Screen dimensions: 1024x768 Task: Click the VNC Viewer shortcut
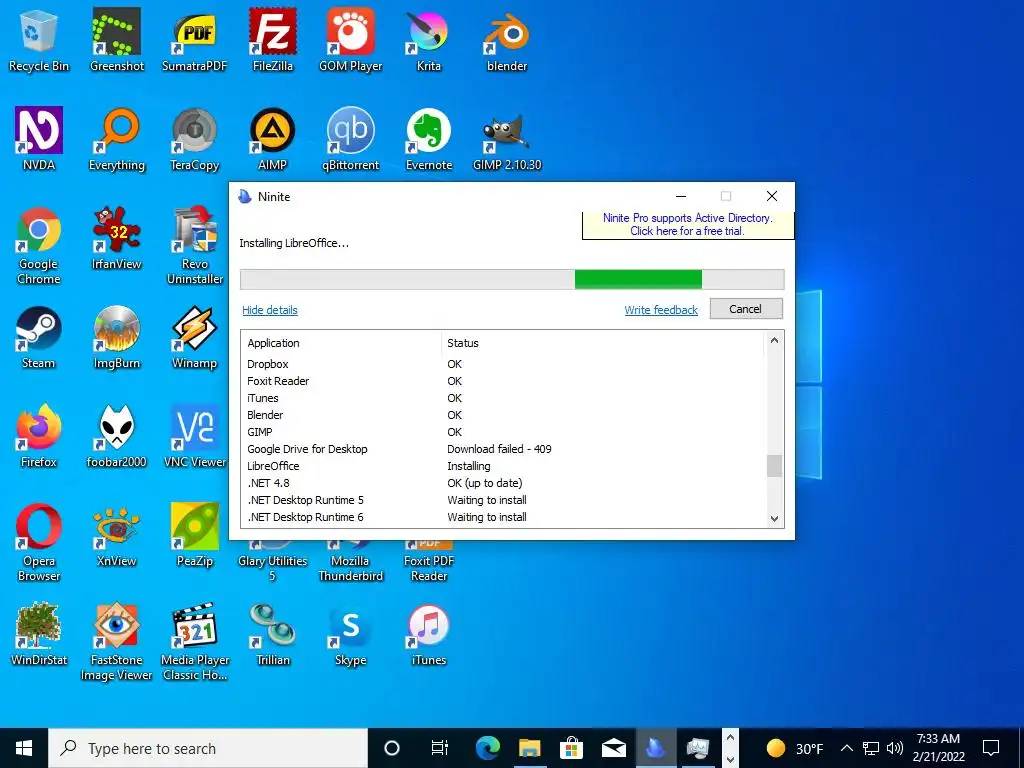[x=195, y=436]
